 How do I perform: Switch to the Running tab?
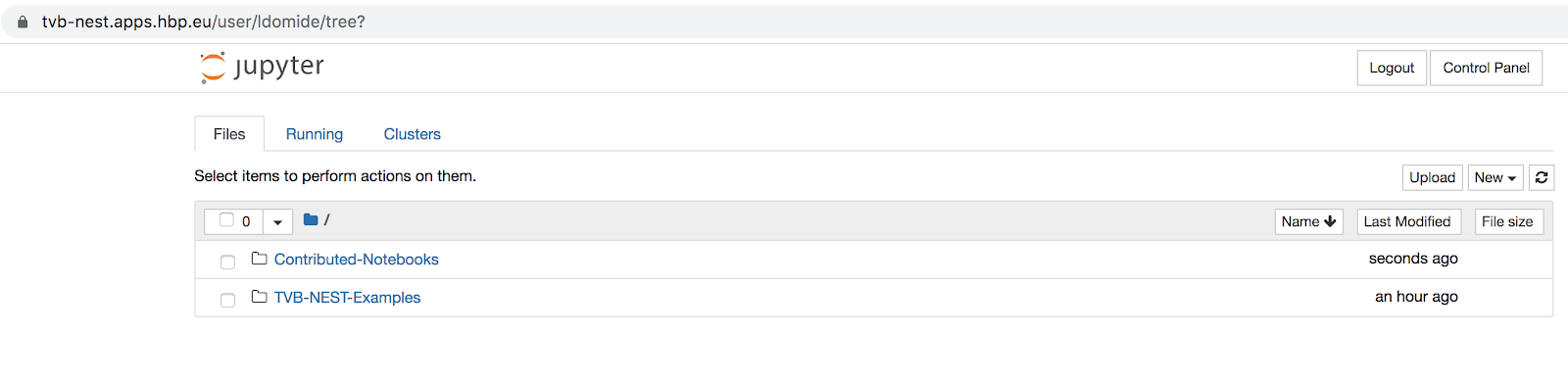(x=315, y=134)
